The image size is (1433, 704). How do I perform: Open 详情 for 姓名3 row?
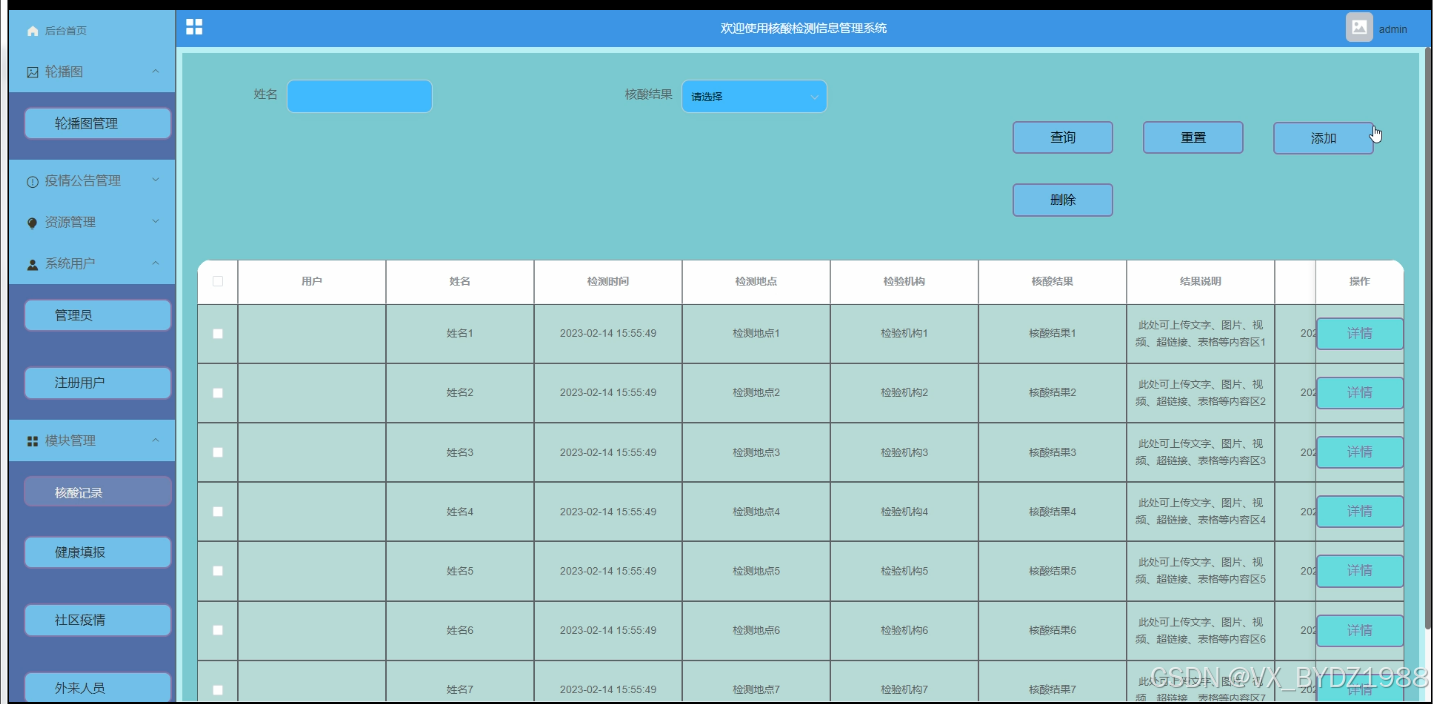(1360, 452)
